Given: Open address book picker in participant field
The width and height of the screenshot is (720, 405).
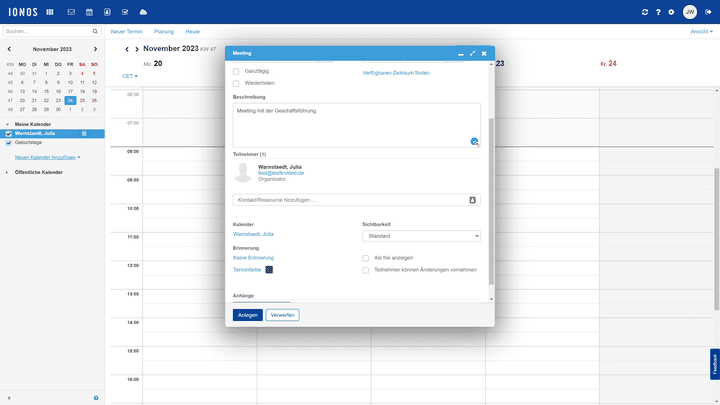Looking at the screenshot, I should coord(472,200).
